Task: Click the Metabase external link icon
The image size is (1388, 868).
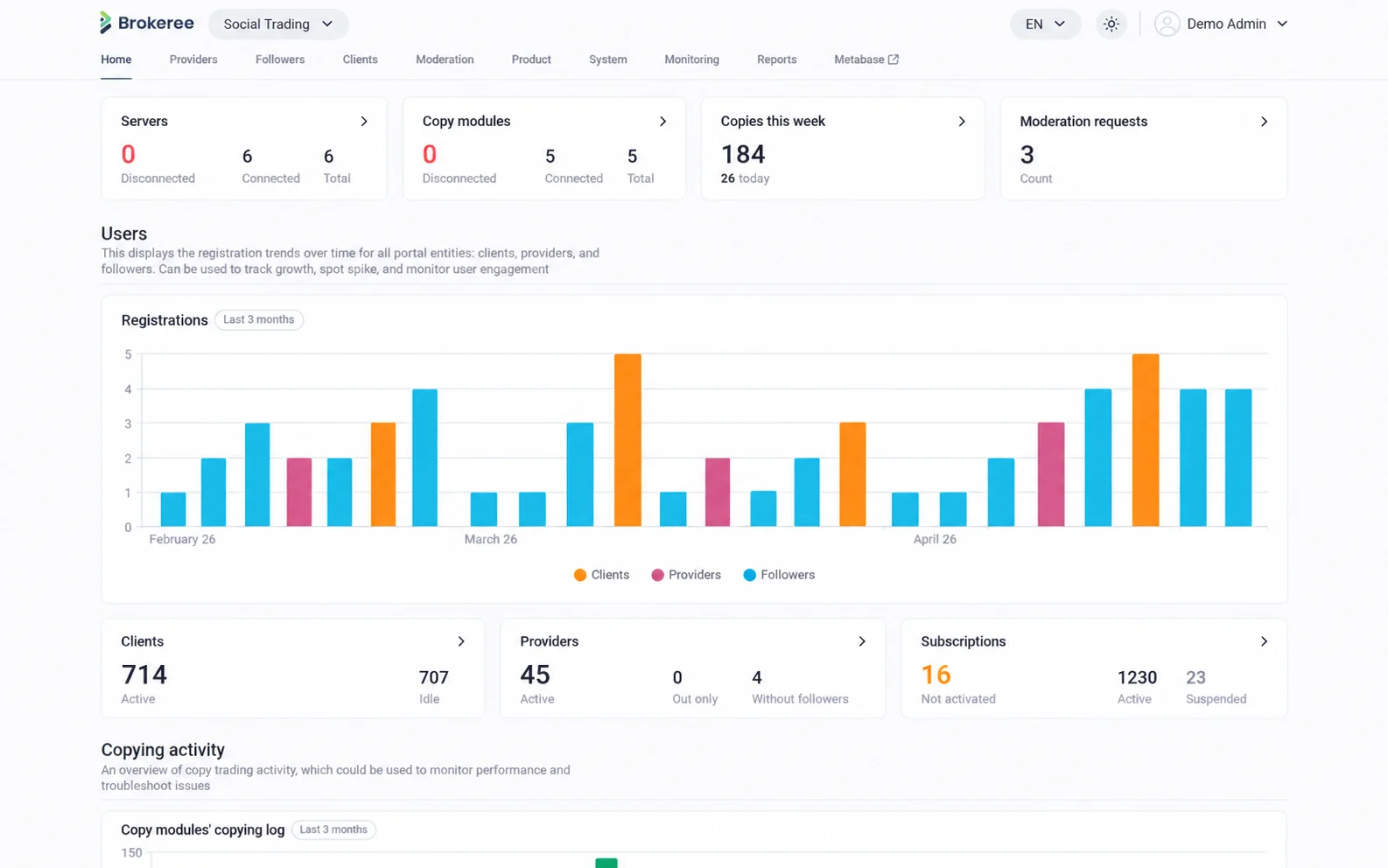Action: (893, 59)
